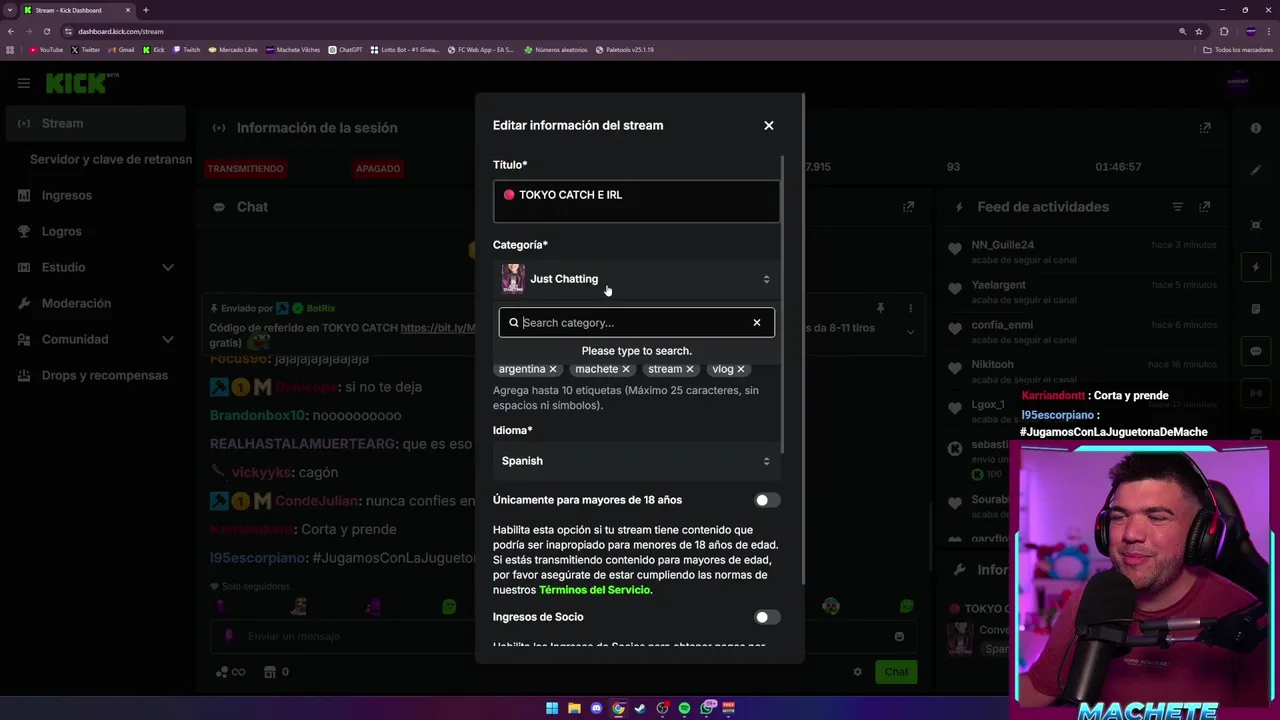Toggle 18+ only stream switch

tap(766, 500)
